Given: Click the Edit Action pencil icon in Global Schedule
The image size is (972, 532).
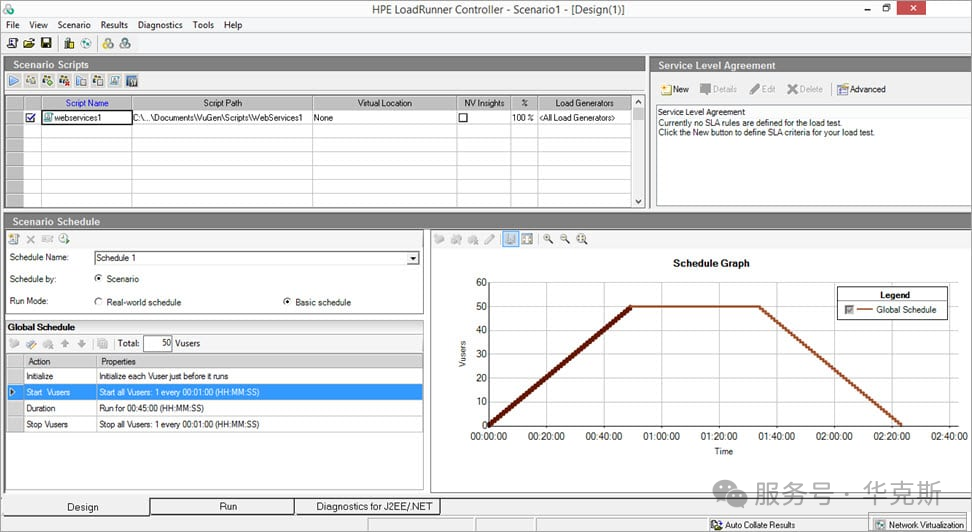Looking at the screenshot, I should coord(31,344).
